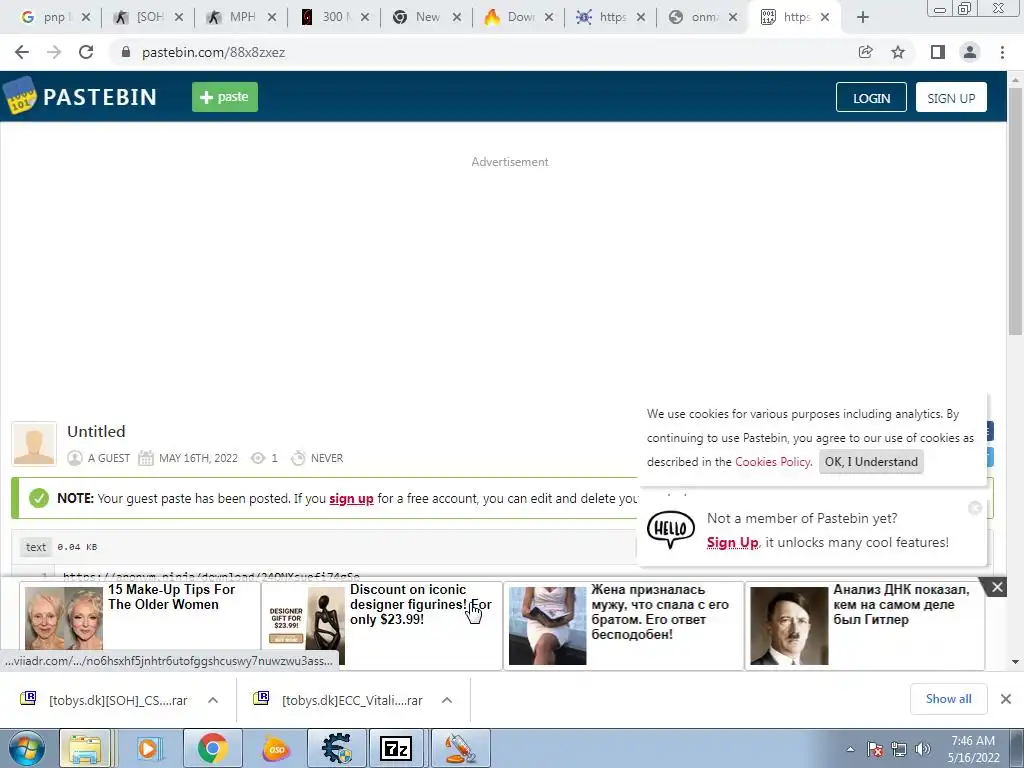Dismiss the sign-up hello popup
Viewport: 1024px width, 768px height.
point(974,507)
